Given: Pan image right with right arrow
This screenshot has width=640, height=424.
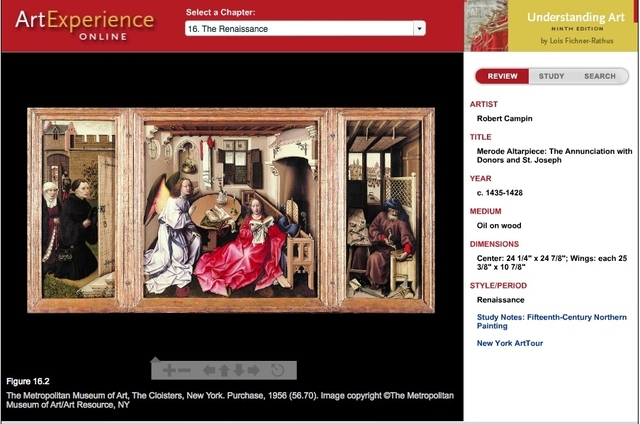Looking at the screenshot, I should [253, 371].
